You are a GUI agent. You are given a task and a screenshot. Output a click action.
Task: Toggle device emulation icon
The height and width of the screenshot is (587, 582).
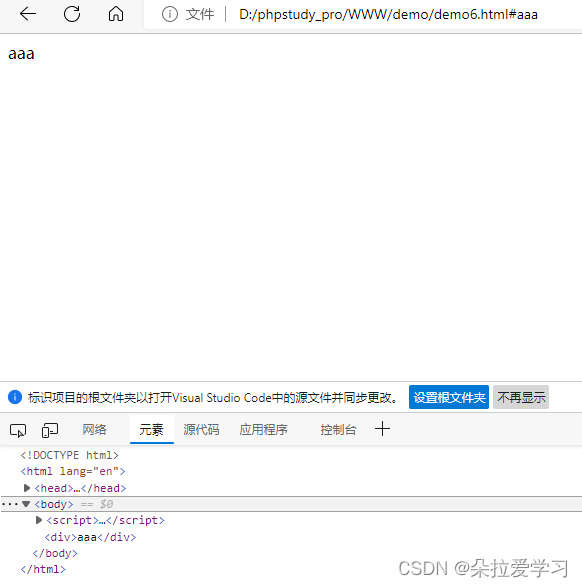click(49, 430)
